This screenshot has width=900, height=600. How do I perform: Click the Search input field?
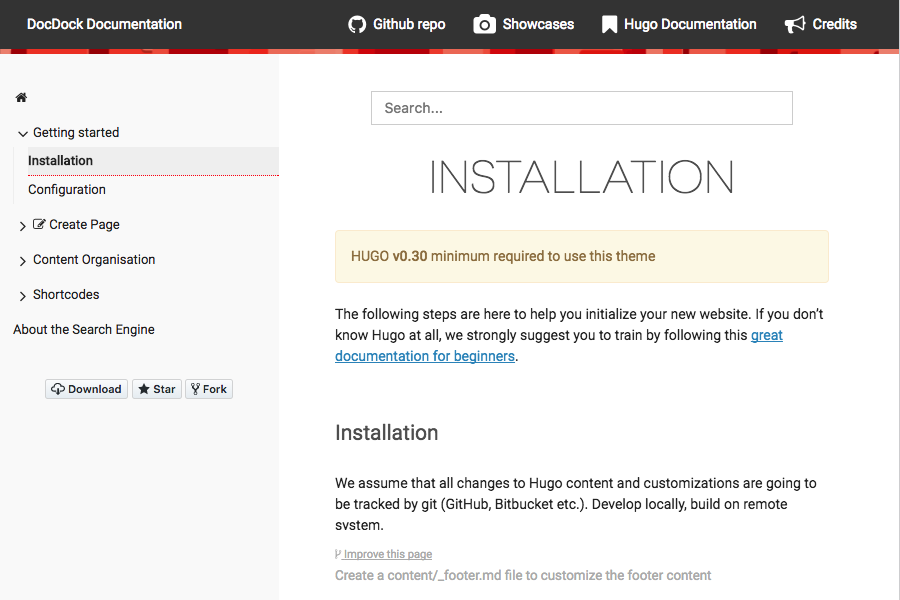click(581, 108)
